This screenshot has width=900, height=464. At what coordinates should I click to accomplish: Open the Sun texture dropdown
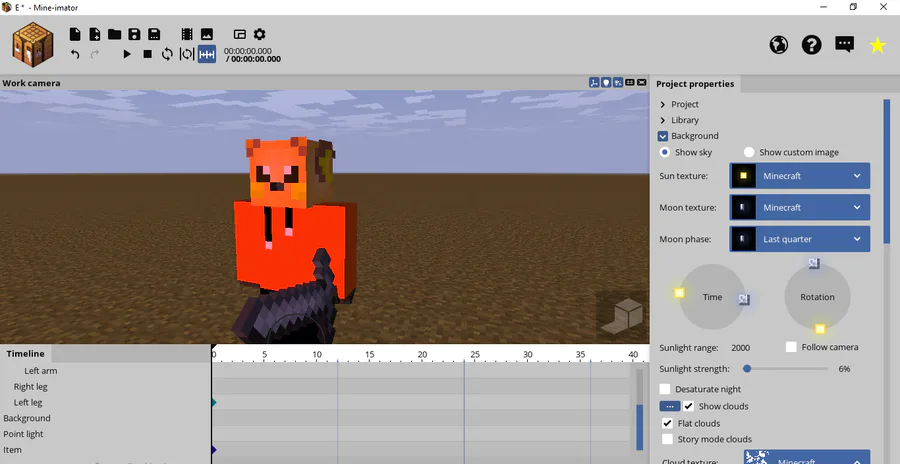[800, 176]
